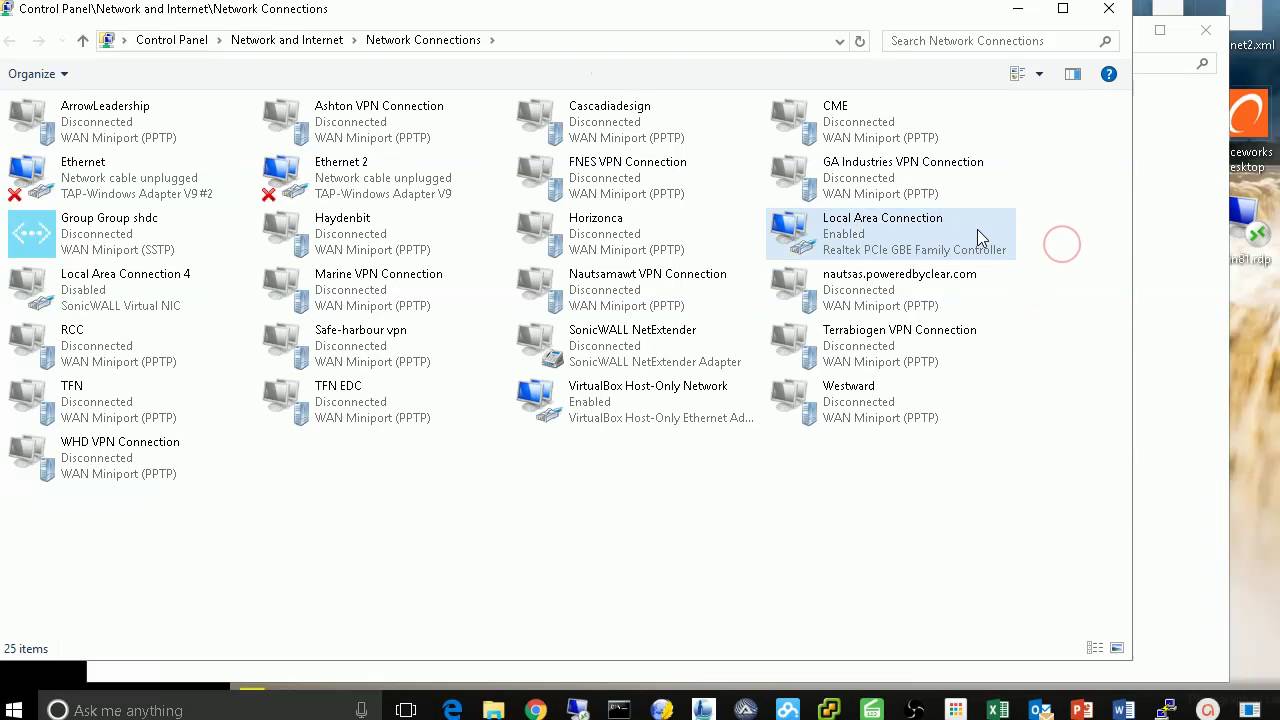Open the Organize dropdown menu
Viewport: 1280px width, 720px height.
[38, 74]
